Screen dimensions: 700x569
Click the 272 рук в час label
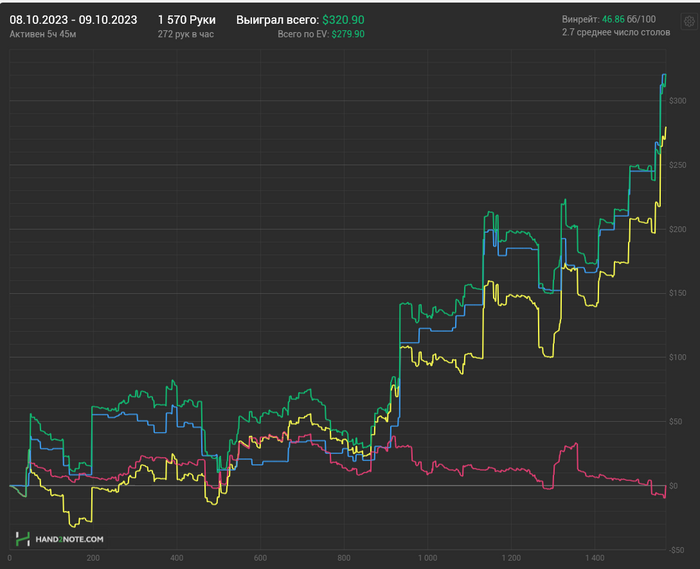click(186, 34)
